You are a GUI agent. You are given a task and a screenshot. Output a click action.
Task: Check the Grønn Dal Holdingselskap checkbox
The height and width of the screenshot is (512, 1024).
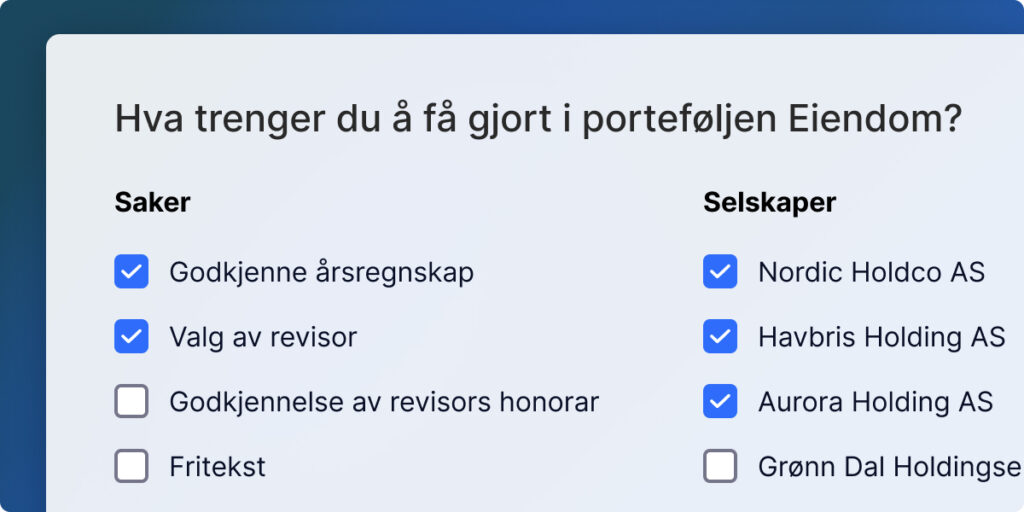tap(720, 466)
